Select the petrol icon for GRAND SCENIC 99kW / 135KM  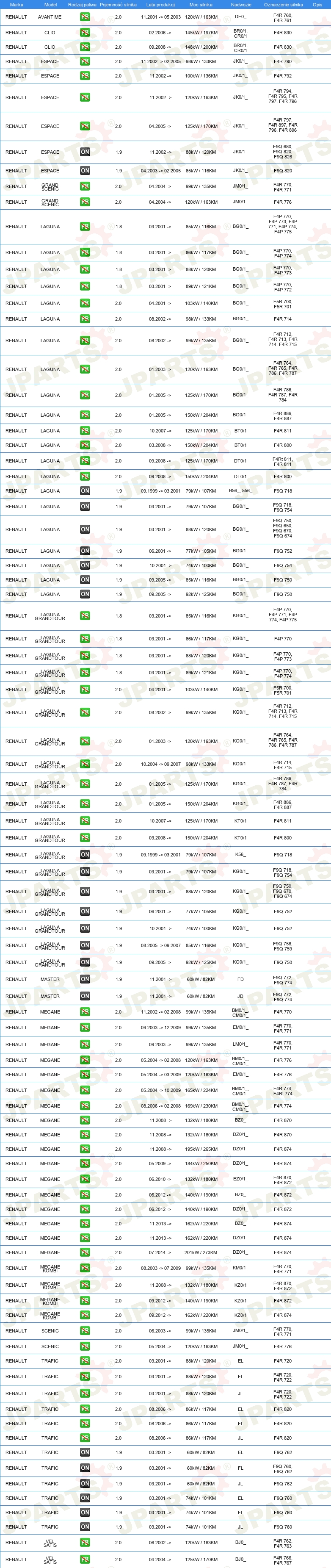(85, 186)
